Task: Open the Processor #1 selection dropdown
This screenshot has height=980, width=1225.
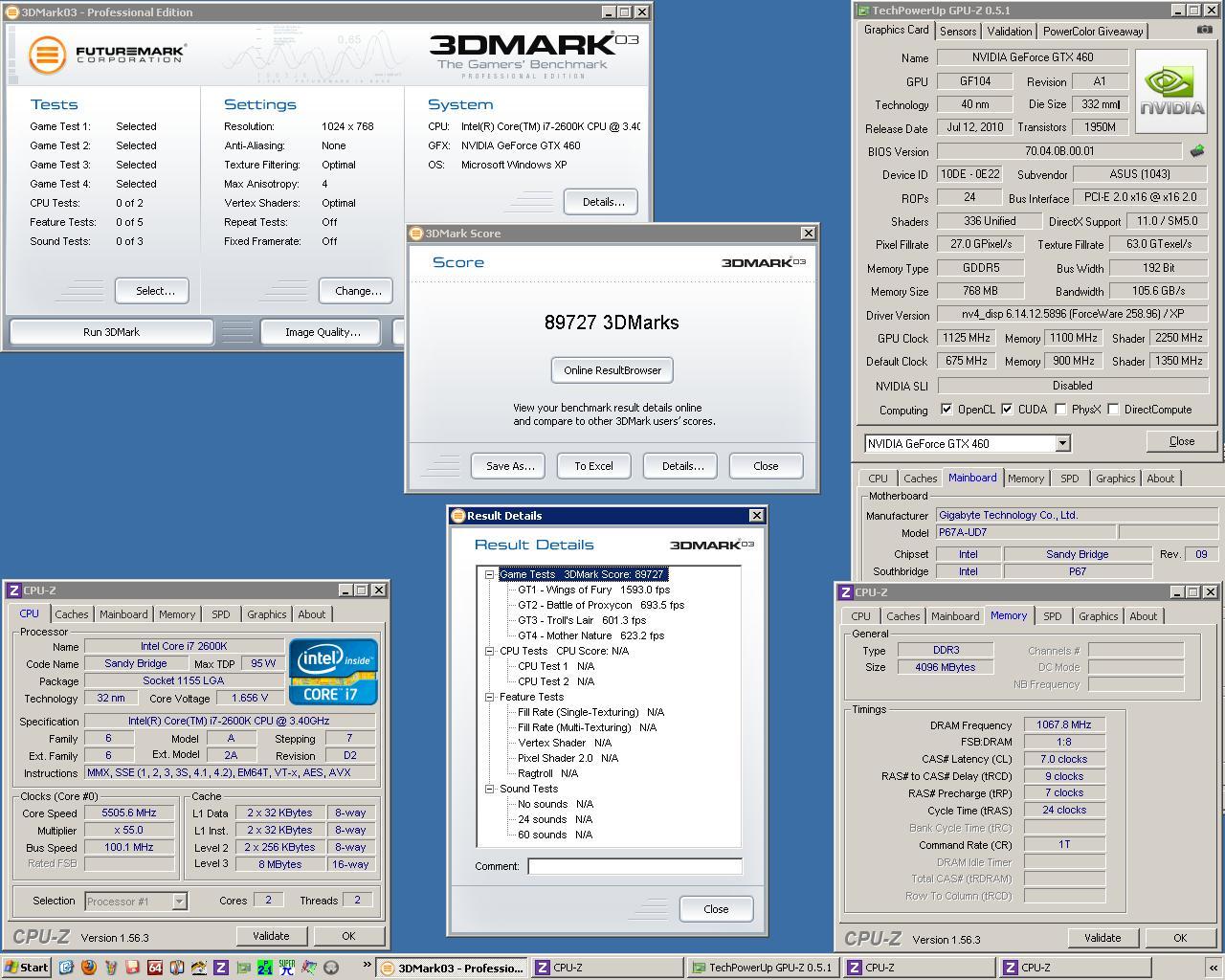Action: coord(179,901)
